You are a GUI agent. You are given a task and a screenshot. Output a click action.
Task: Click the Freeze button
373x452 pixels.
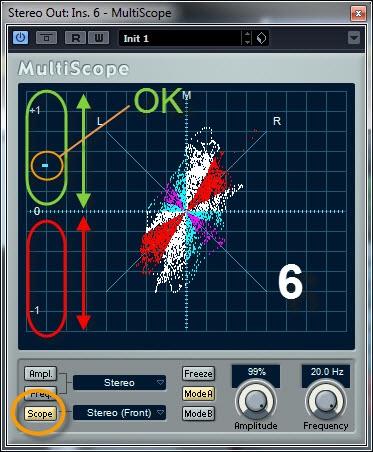[198, 374]
